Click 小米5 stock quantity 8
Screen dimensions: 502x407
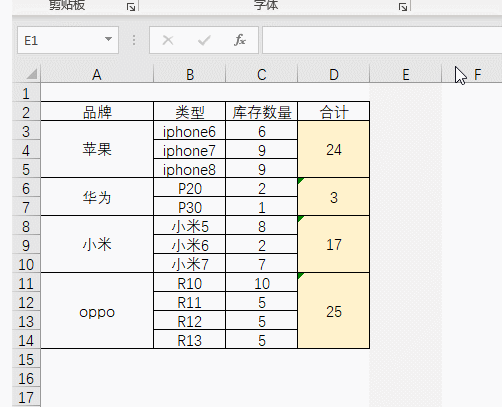262,225
